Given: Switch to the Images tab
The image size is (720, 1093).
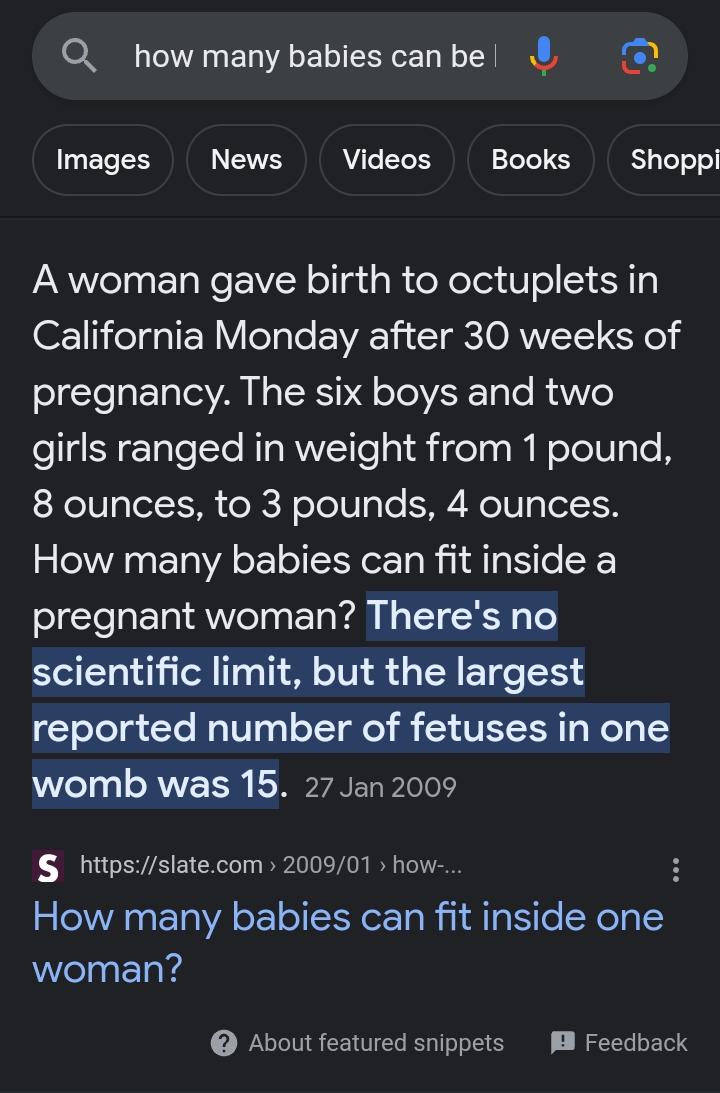Looking at the screenshot, I should pos(103,160).
